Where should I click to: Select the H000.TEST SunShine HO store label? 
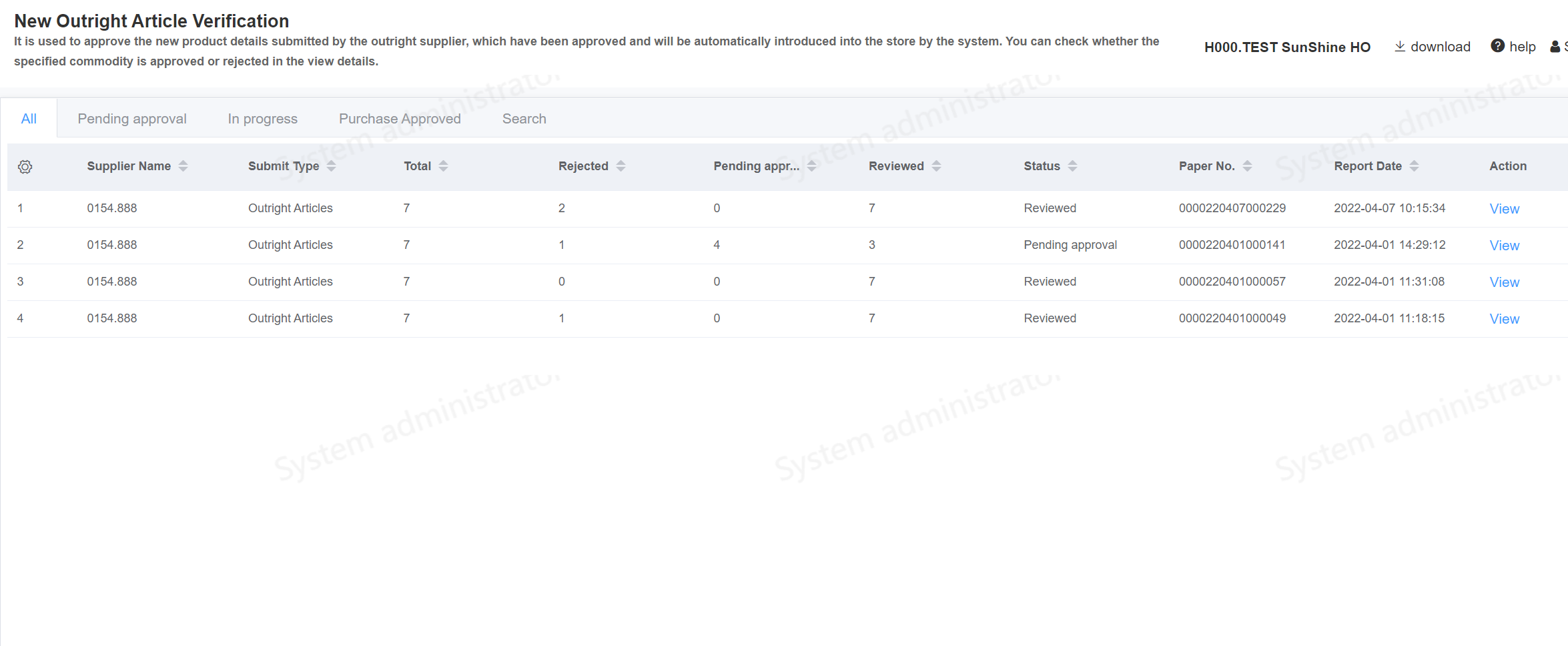click(1287, 47)
